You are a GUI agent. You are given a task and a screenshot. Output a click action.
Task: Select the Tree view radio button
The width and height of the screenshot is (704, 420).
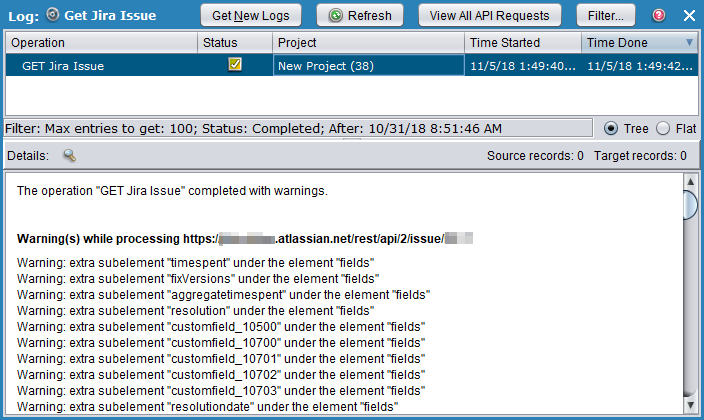pos(611,129)
